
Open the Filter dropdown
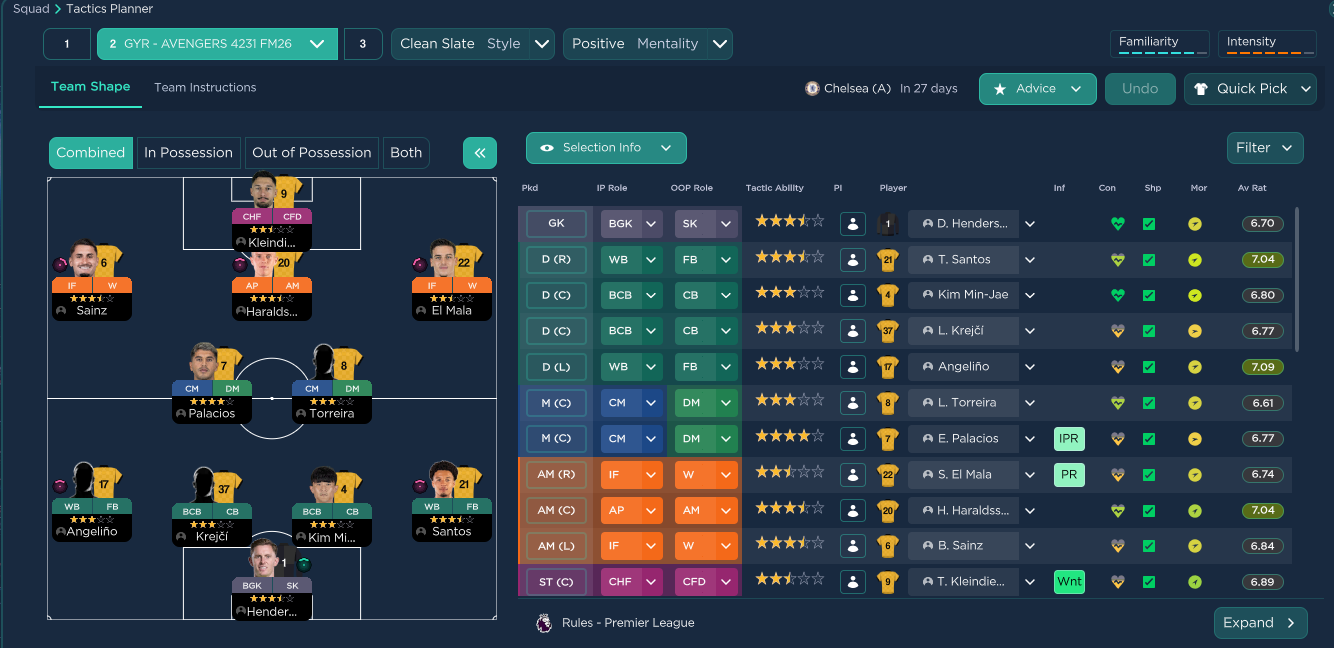pos(1265,148)
